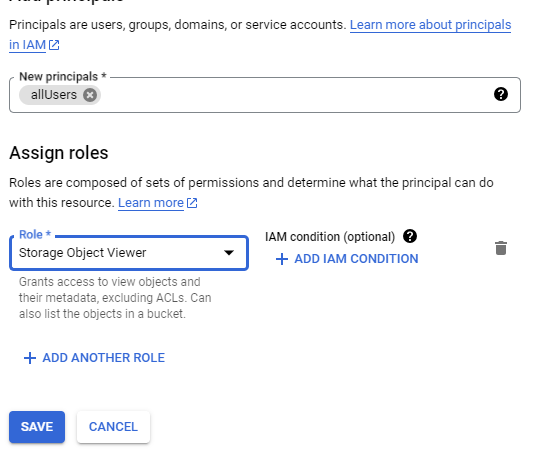
Task: Click the plus icon beside Add Another Role
Action: (x=30, y=358)
